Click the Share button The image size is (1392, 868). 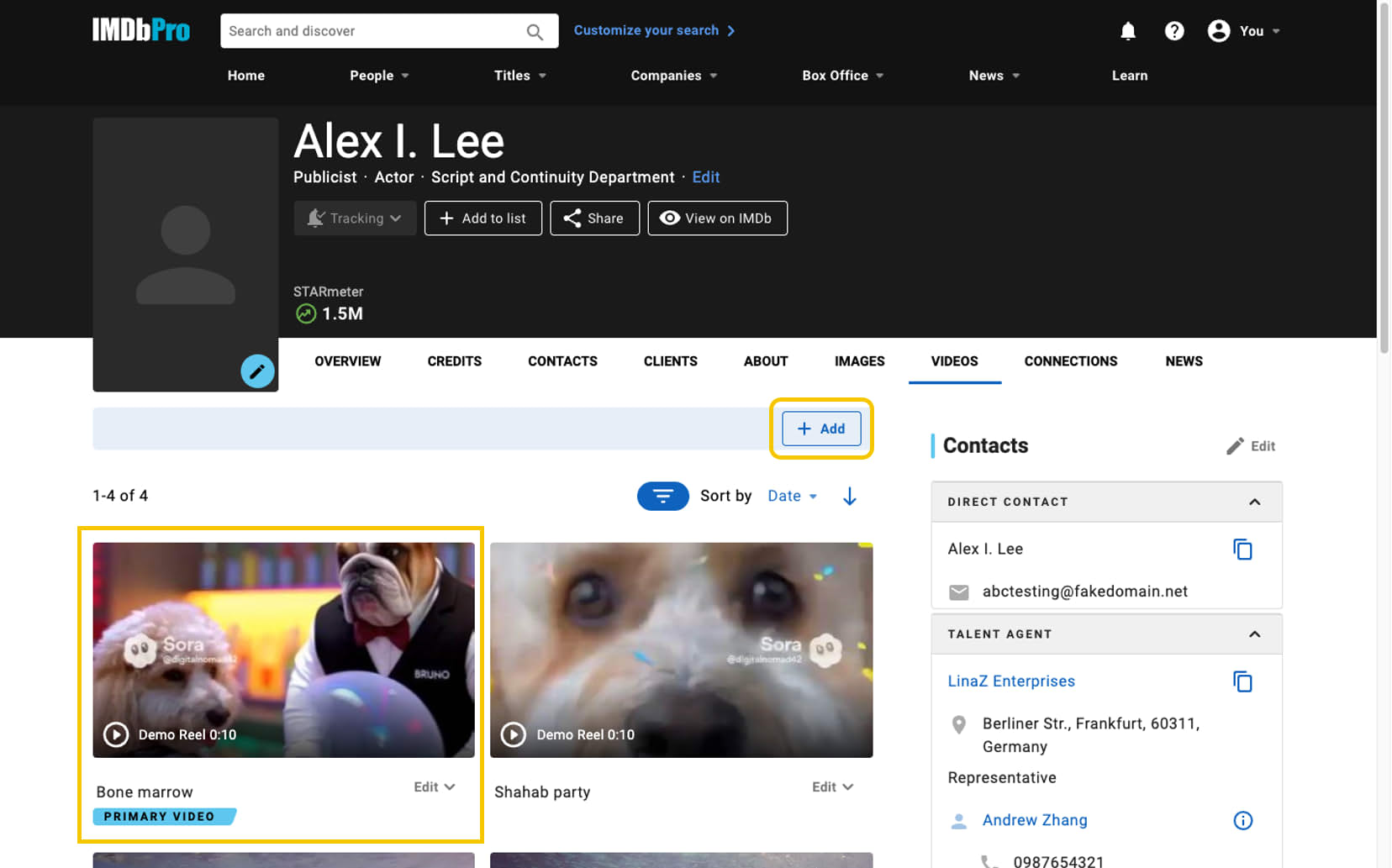(x=595, y=218)
